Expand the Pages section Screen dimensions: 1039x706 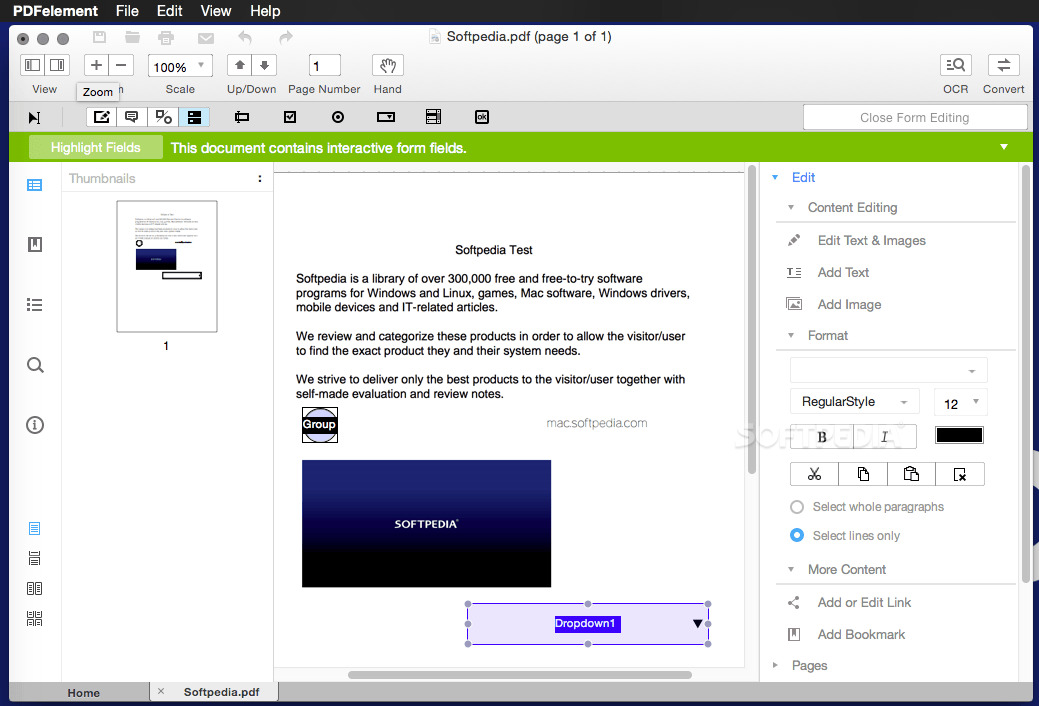point(775,665)
